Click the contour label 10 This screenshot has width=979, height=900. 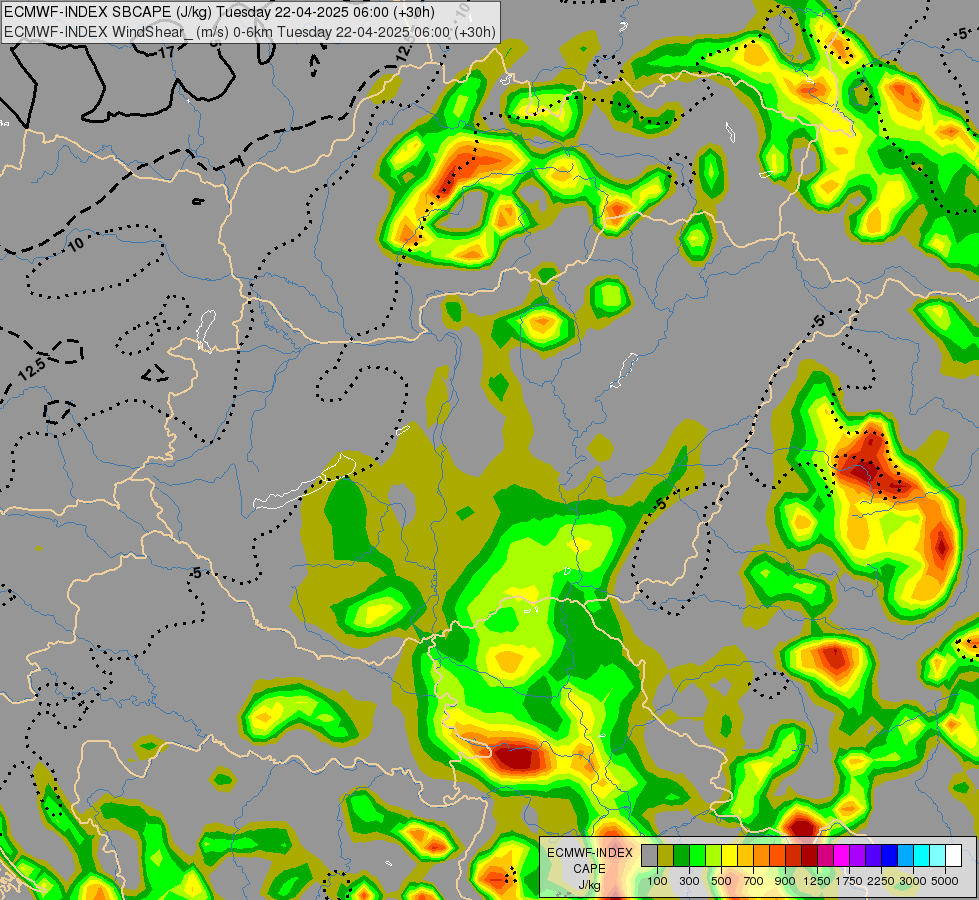(x=76, y=244)
